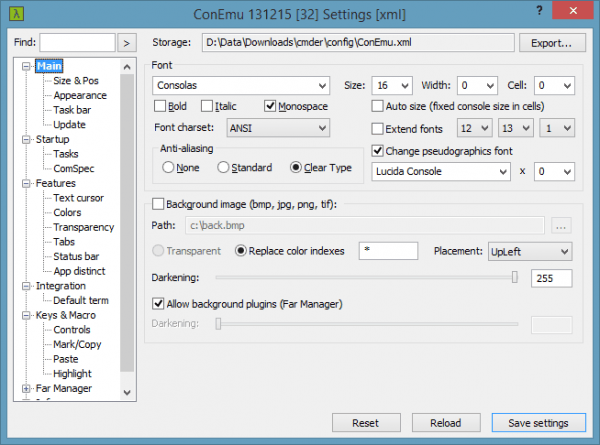Enable the Bold font checkbox
Image resolution: width=600 pixels, height=445 pixels.
point(161,106)
